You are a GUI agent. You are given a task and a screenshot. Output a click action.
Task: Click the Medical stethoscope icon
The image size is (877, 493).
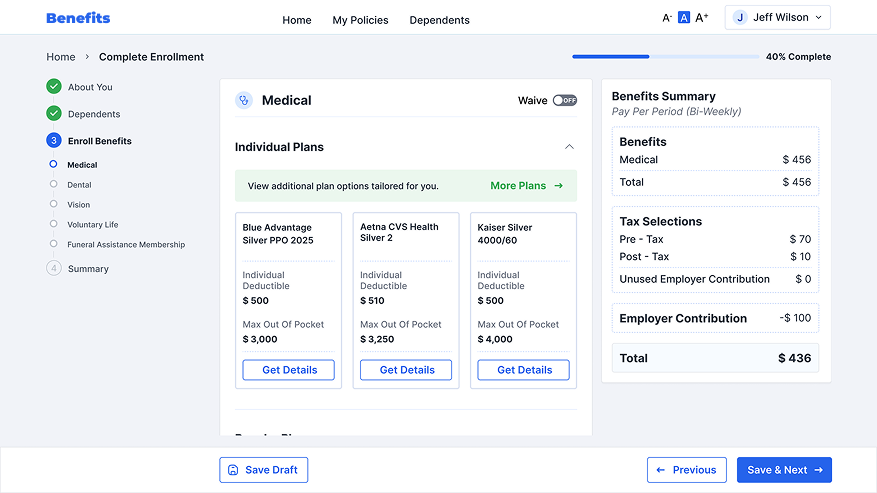click(x=244, y=100)
